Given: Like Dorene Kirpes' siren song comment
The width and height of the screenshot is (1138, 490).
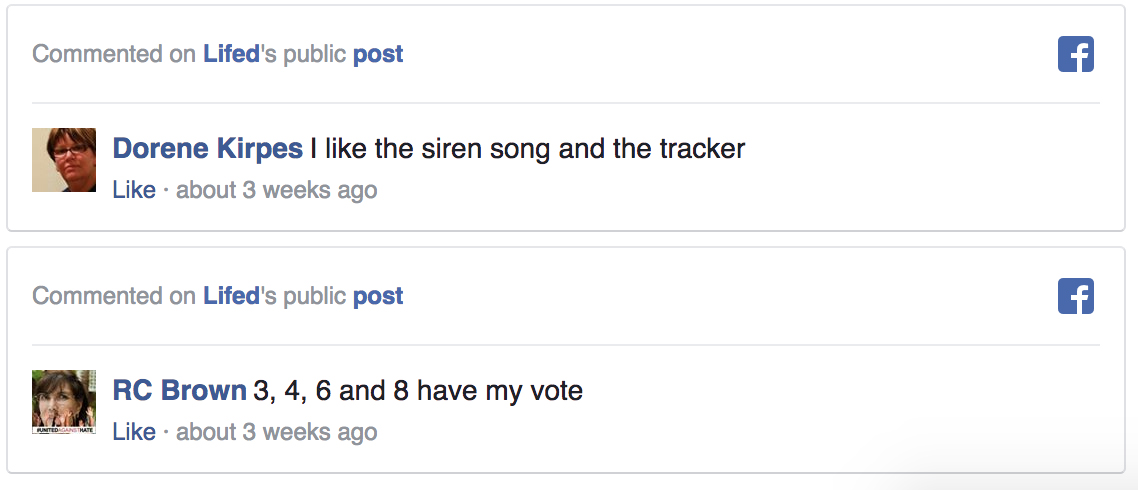Looking at the screenshot, I should tap(134, 190).
